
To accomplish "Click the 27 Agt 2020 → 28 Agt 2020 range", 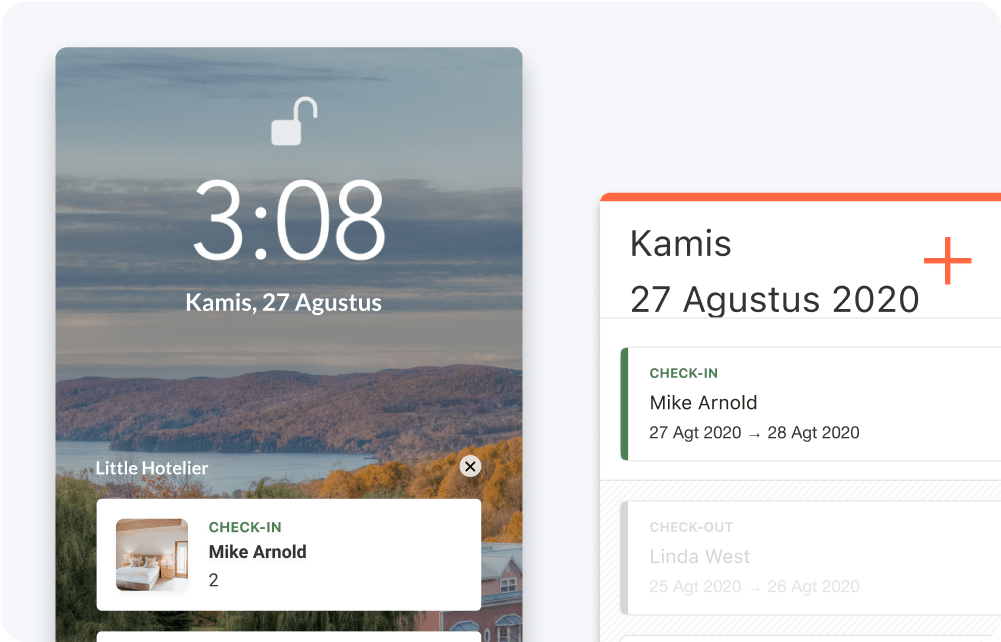I will coord(754,433).
